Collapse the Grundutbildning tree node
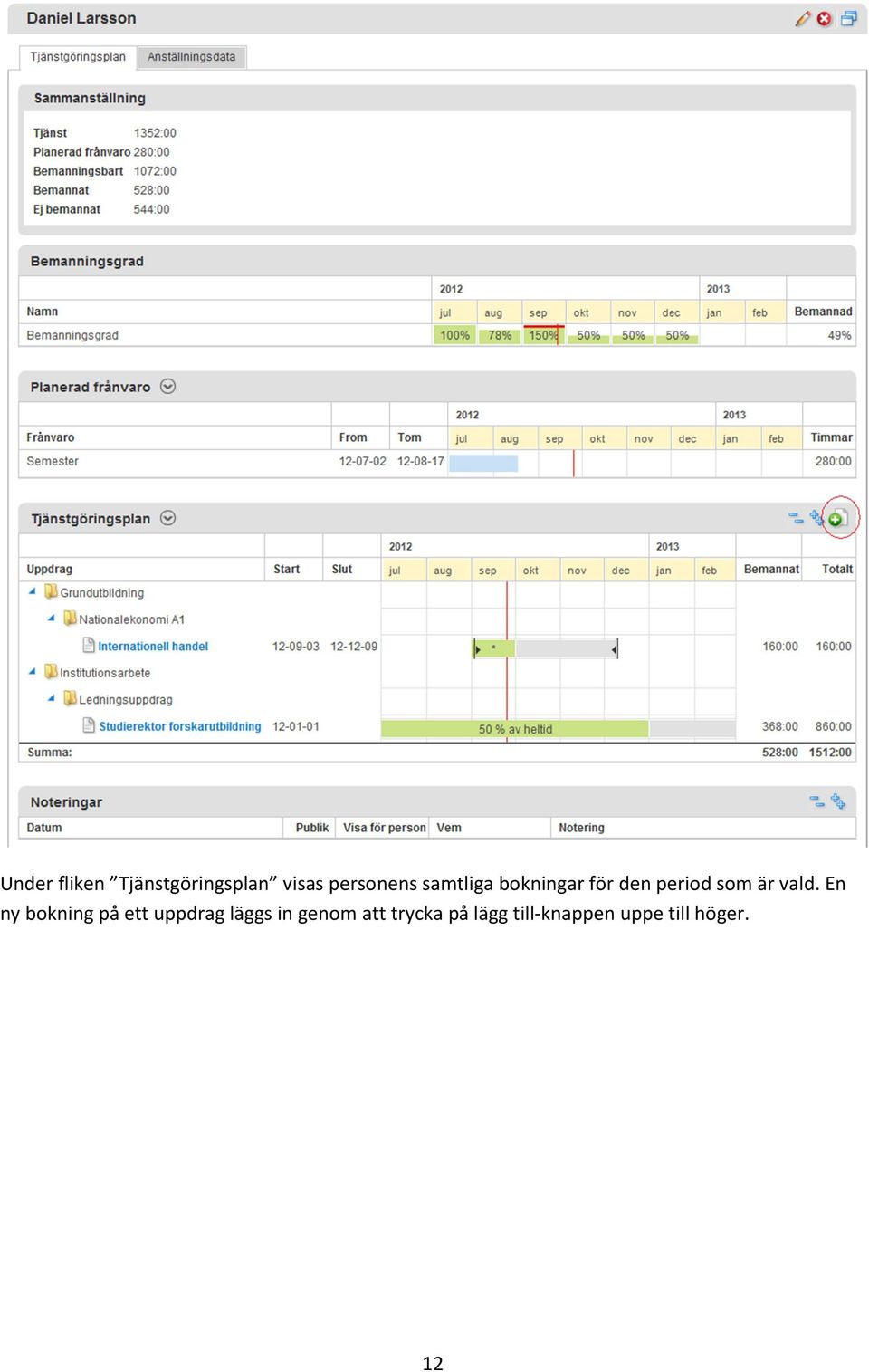The image size is (869, 1372). tap(33, 592)
